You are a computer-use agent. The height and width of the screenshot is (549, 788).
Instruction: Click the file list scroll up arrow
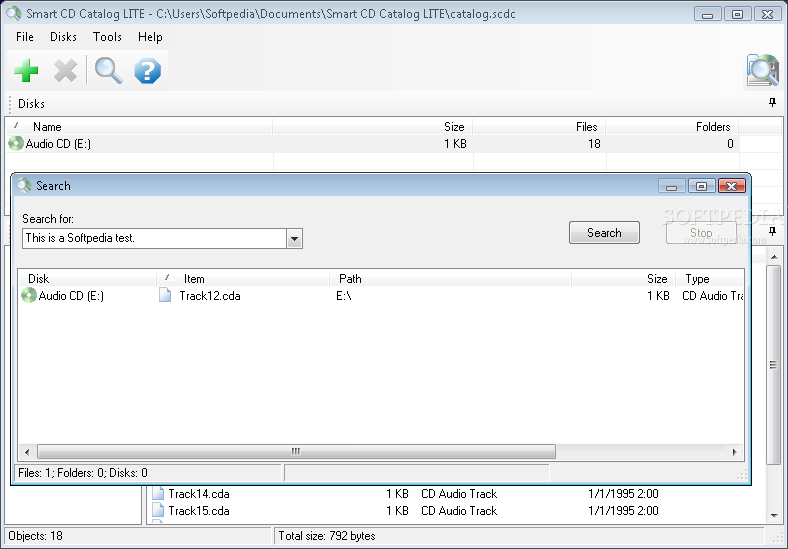(x=773, y=257)
